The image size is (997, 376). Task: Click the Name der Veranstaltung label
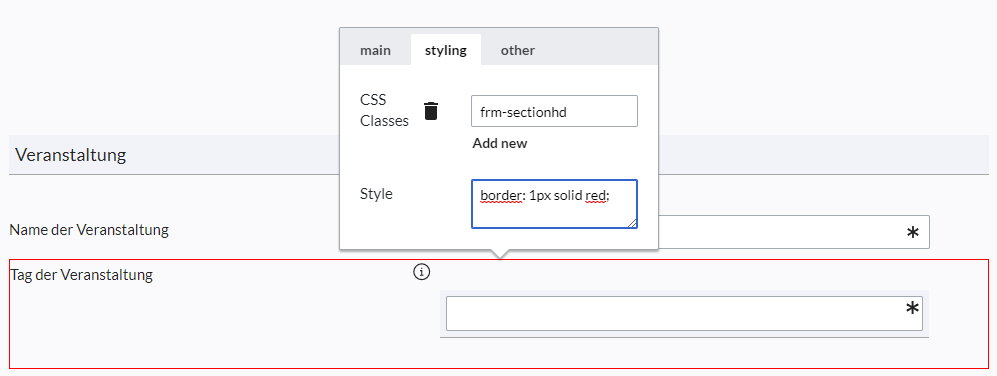(89, 230)
